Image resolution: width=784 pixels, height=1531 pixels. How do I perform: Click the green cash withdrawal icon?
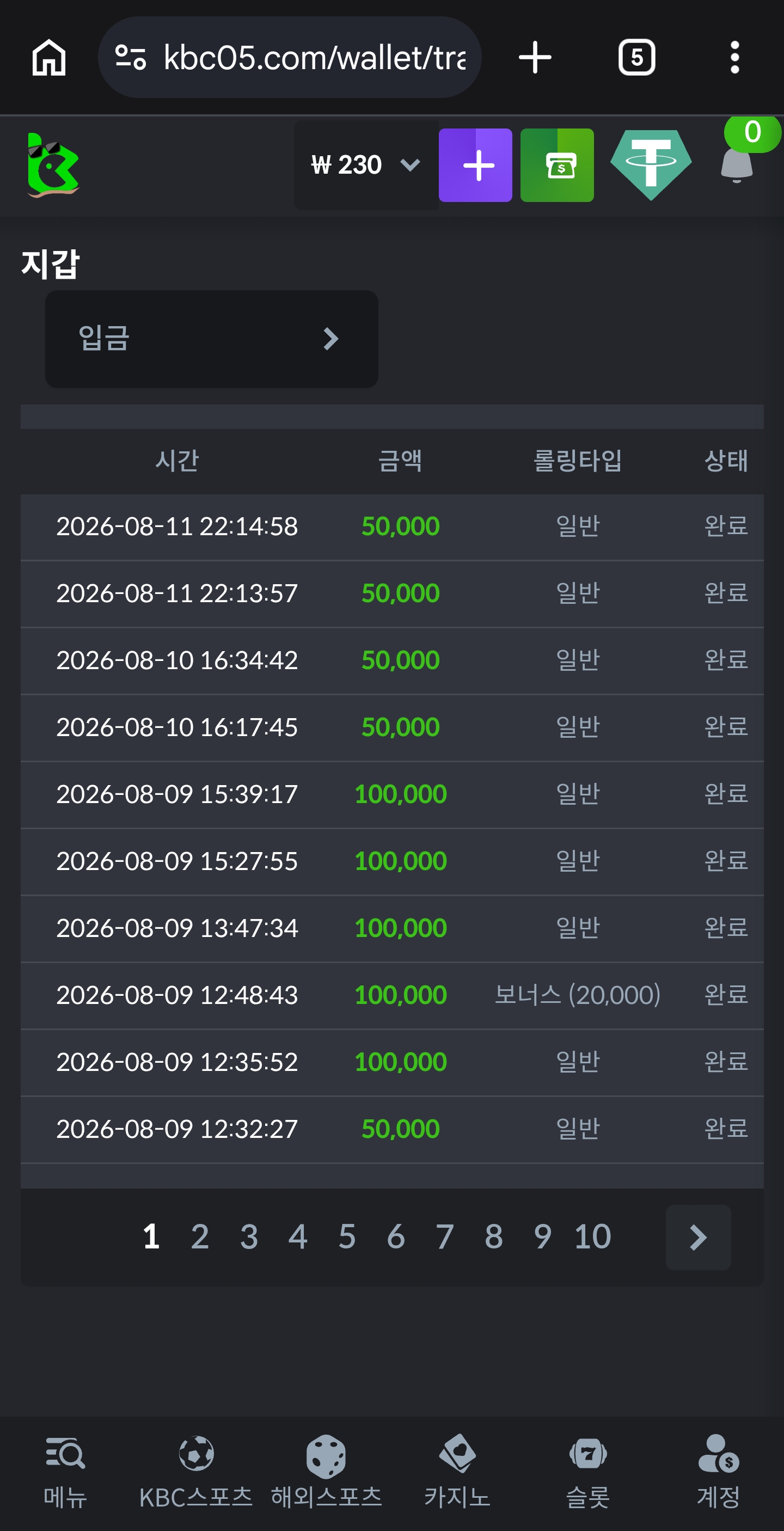click(x=557, y=165)
